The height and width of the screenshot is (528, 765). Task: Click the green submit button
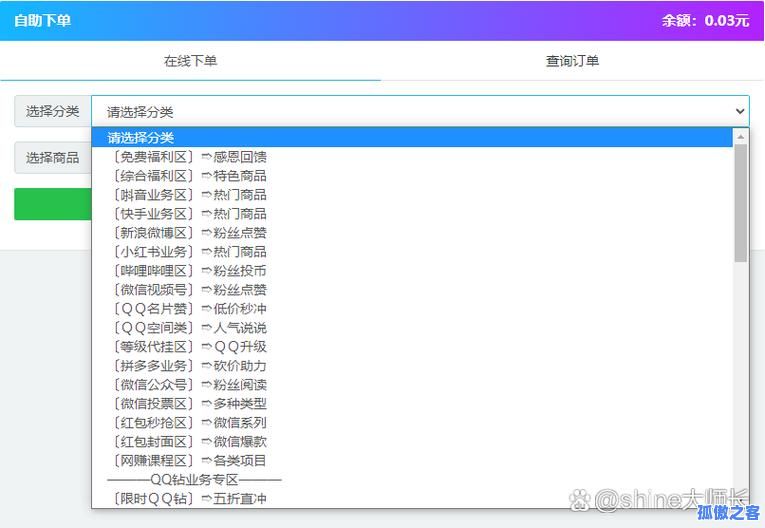tap(53, 204)
